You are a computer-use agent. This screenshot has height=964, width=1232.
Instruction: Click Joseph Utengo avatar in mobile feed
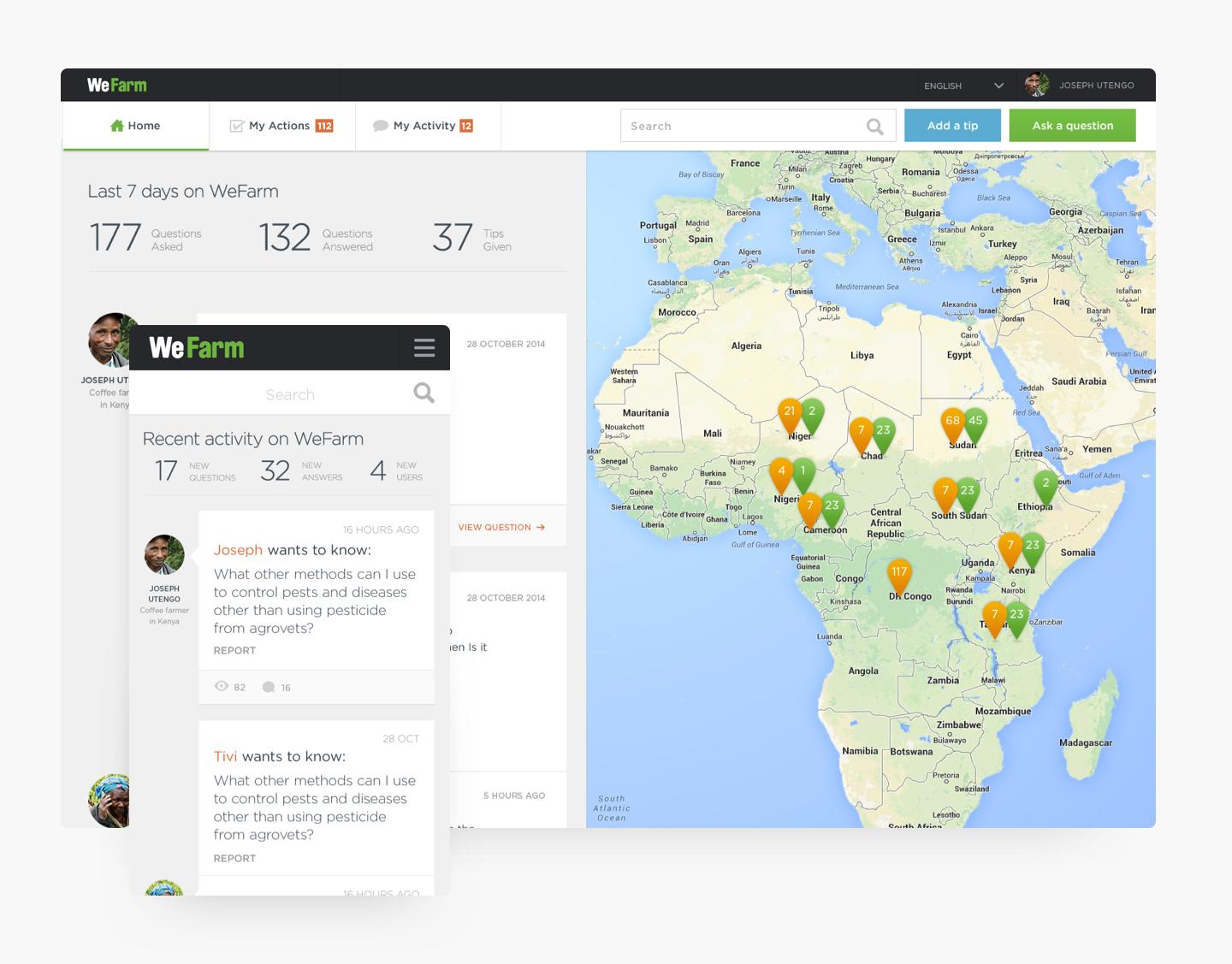[x=164, y=554]
